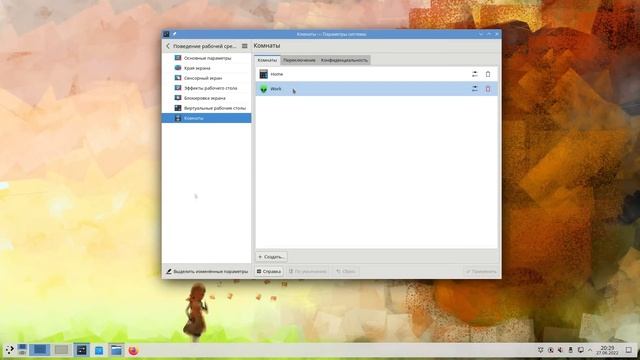Click the peek at desktop button
640x360 pixels.
tap(629, 350)
